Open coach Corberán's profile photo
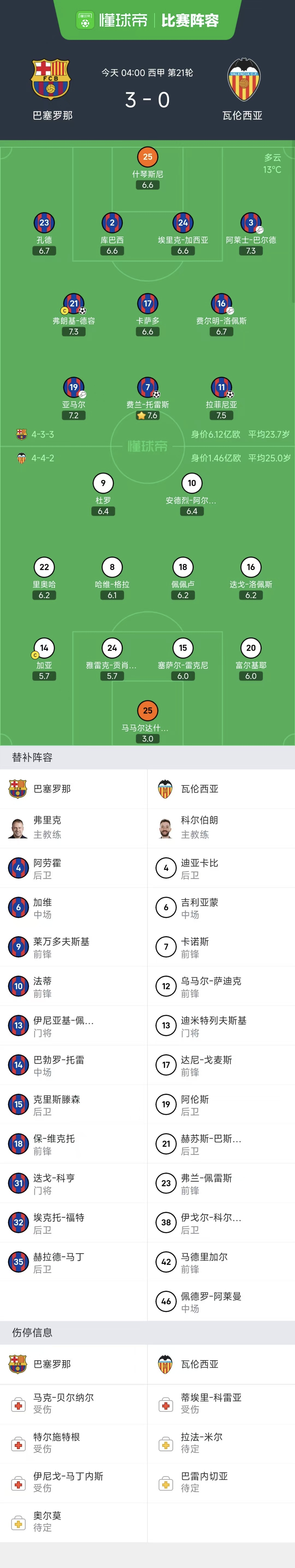 [x=166, y=828]
